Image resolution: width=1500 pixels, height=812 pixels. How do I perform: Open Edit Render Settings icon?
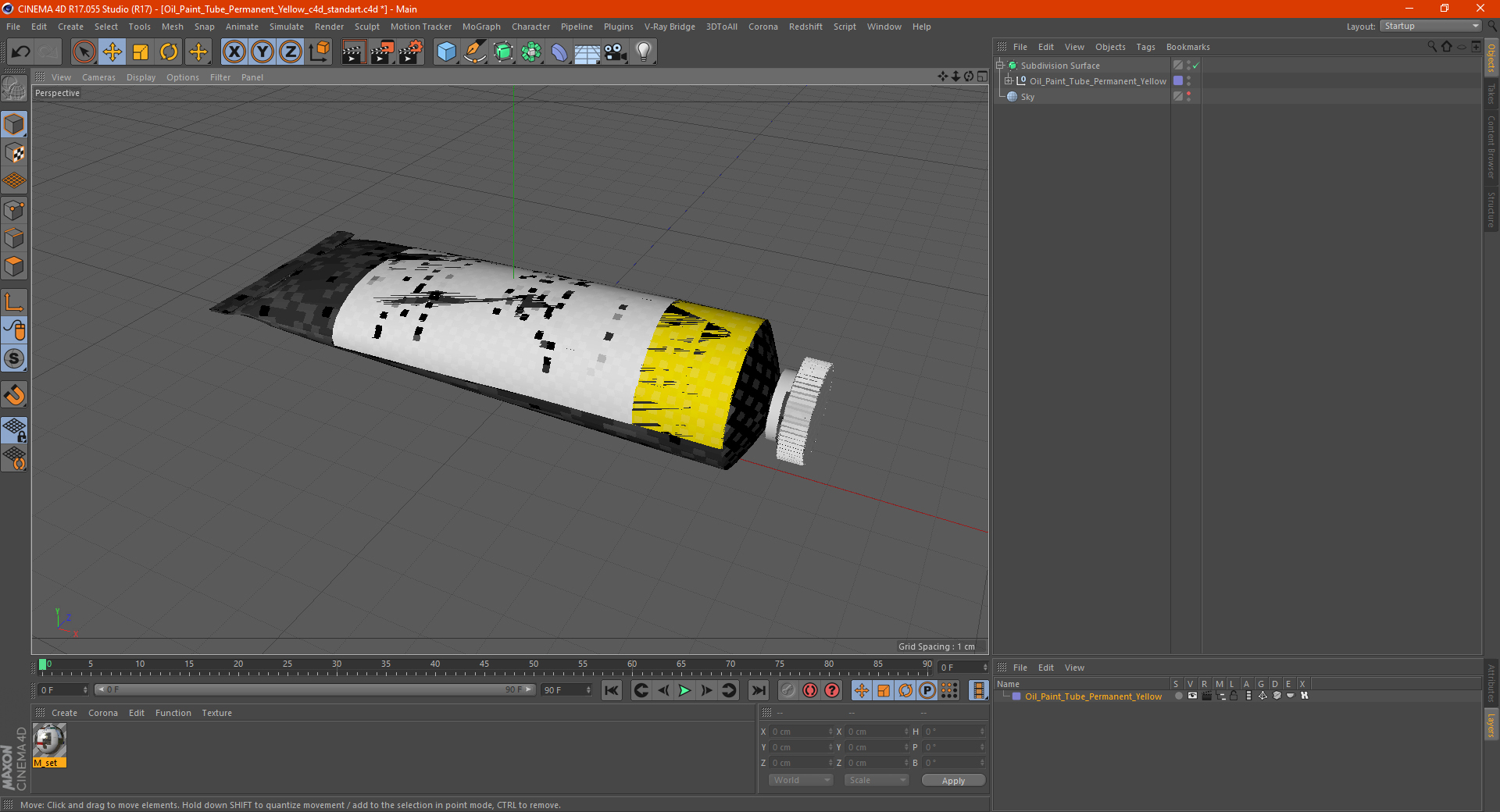click(411, 52)
